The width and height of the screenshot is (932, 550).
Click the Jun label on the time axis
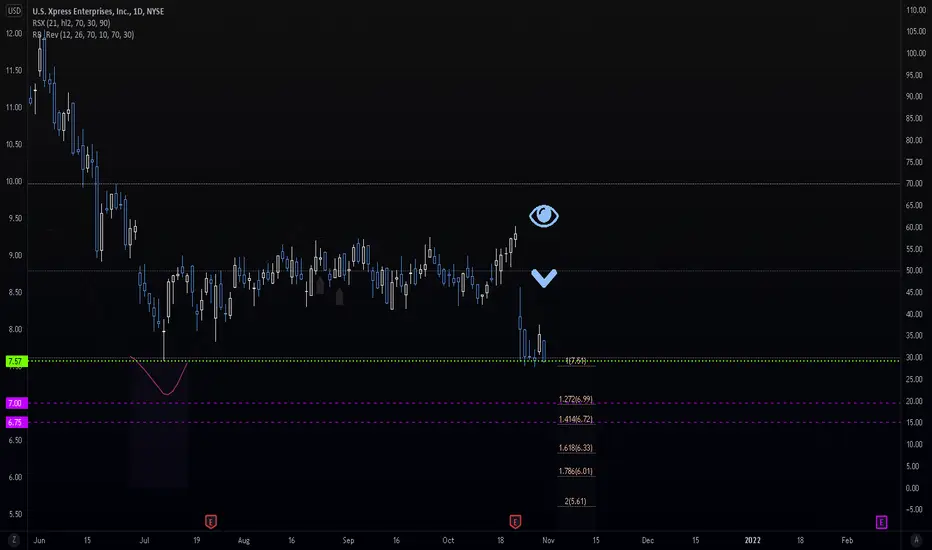(x=39, y=540)
